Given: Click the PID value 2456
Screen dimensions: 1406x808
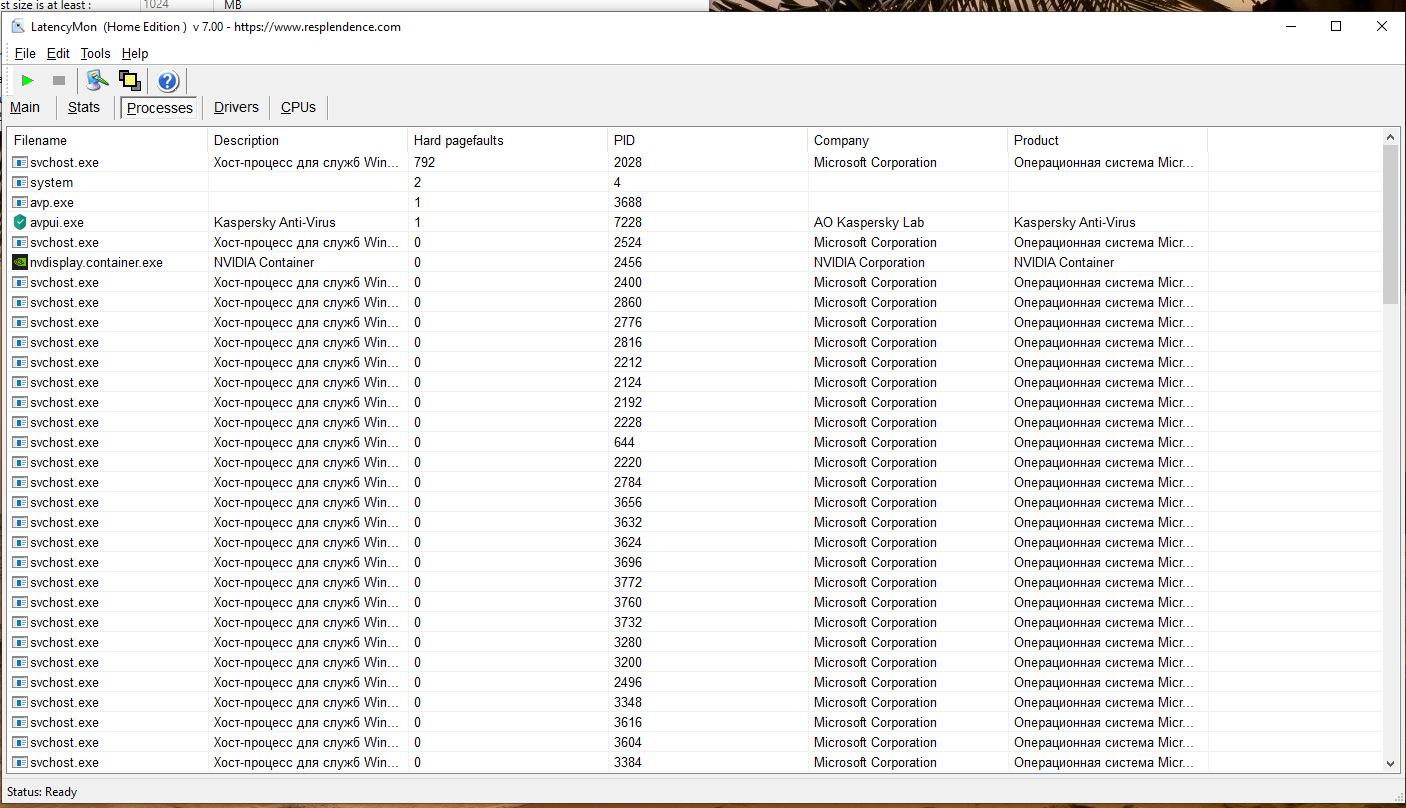Looking at the screenshot, I should pyautogui.click(x=628, y=262).
